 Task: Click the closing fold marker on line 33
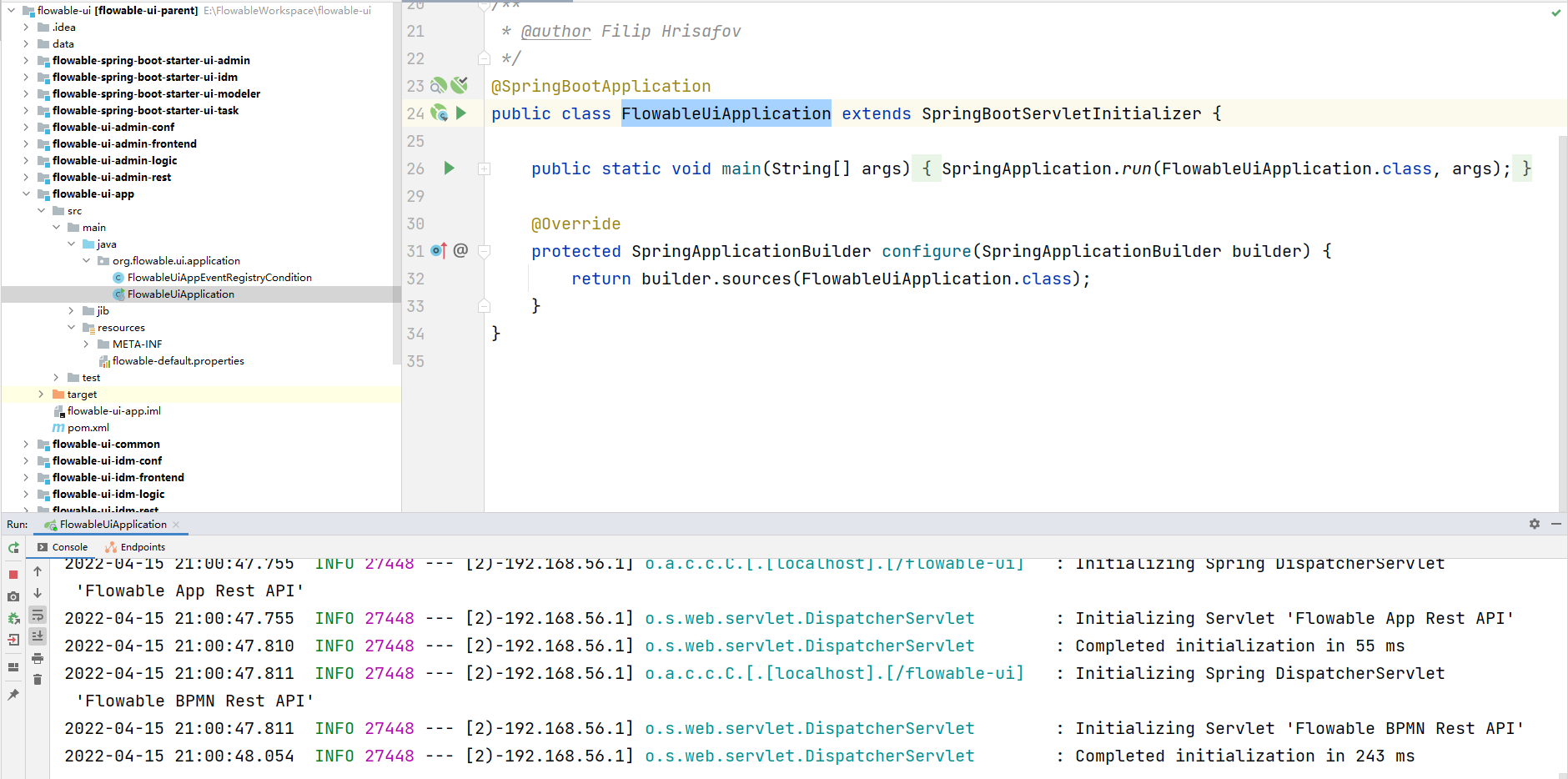(x=484, y=306)
